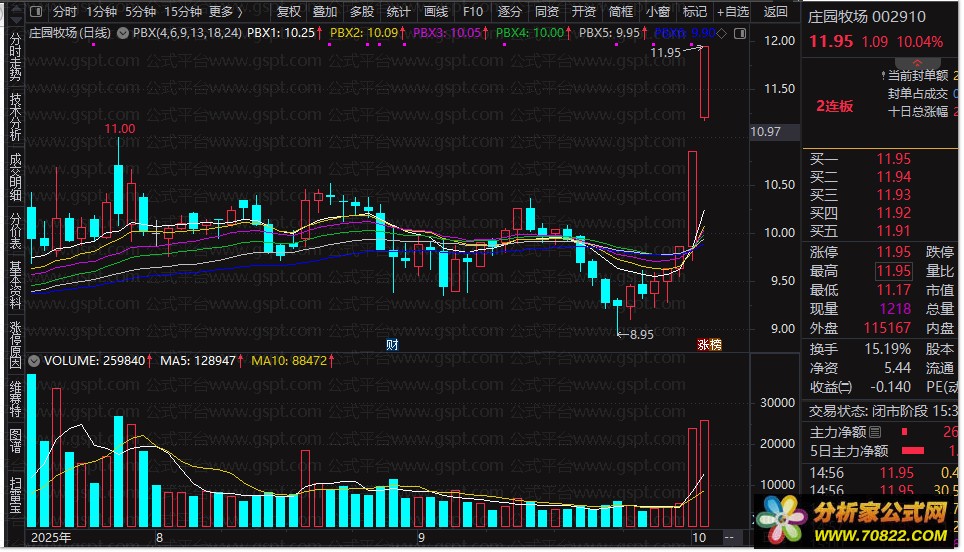Click the 买二 price 11.94
This screenshot has height=552, width=964.
pyautogui.click(x=893, y=177)
